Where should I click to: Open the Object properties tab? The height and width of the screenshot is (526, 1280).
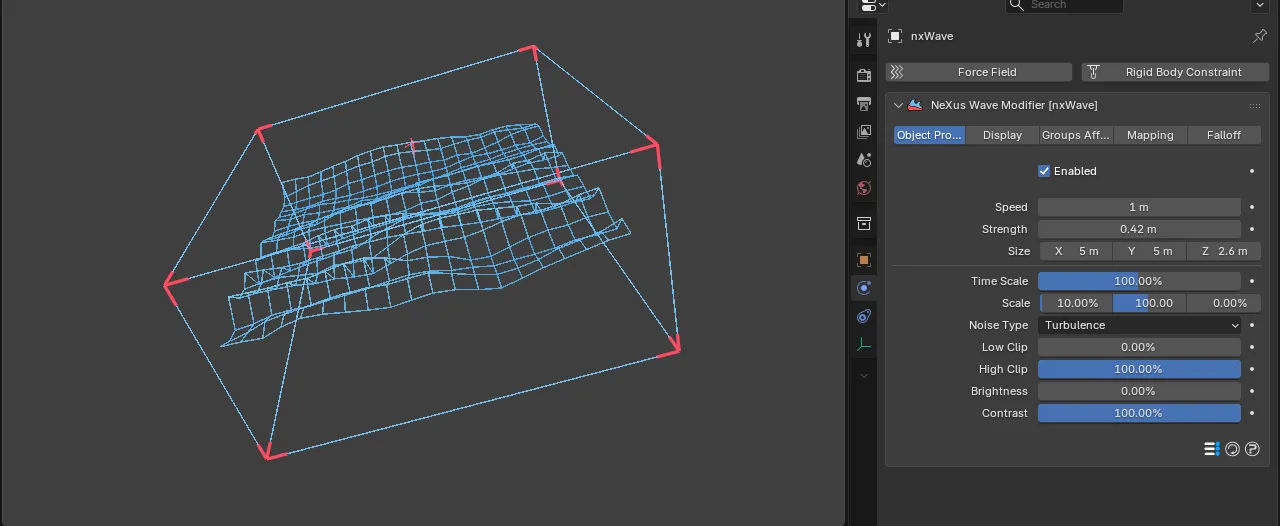[x=864, y=259]
